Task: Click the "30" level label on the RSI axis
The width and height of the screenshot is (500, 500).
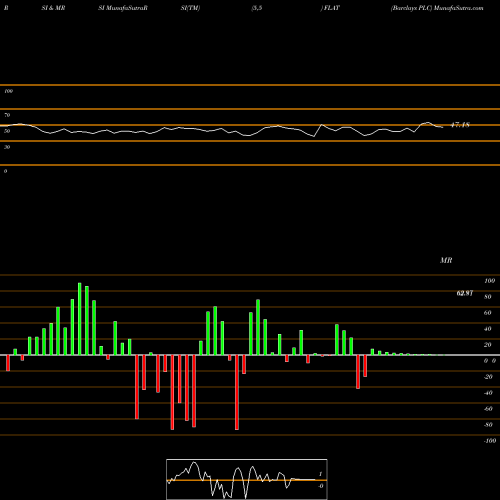Action: 7,147
